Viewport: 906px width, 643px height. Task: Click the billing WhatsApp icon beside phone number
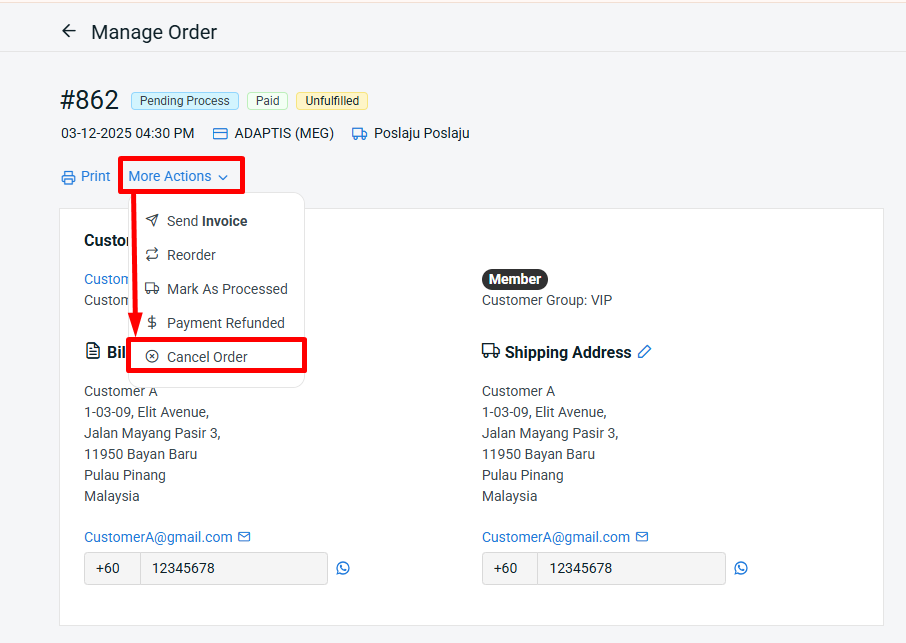tap(343, 568)
